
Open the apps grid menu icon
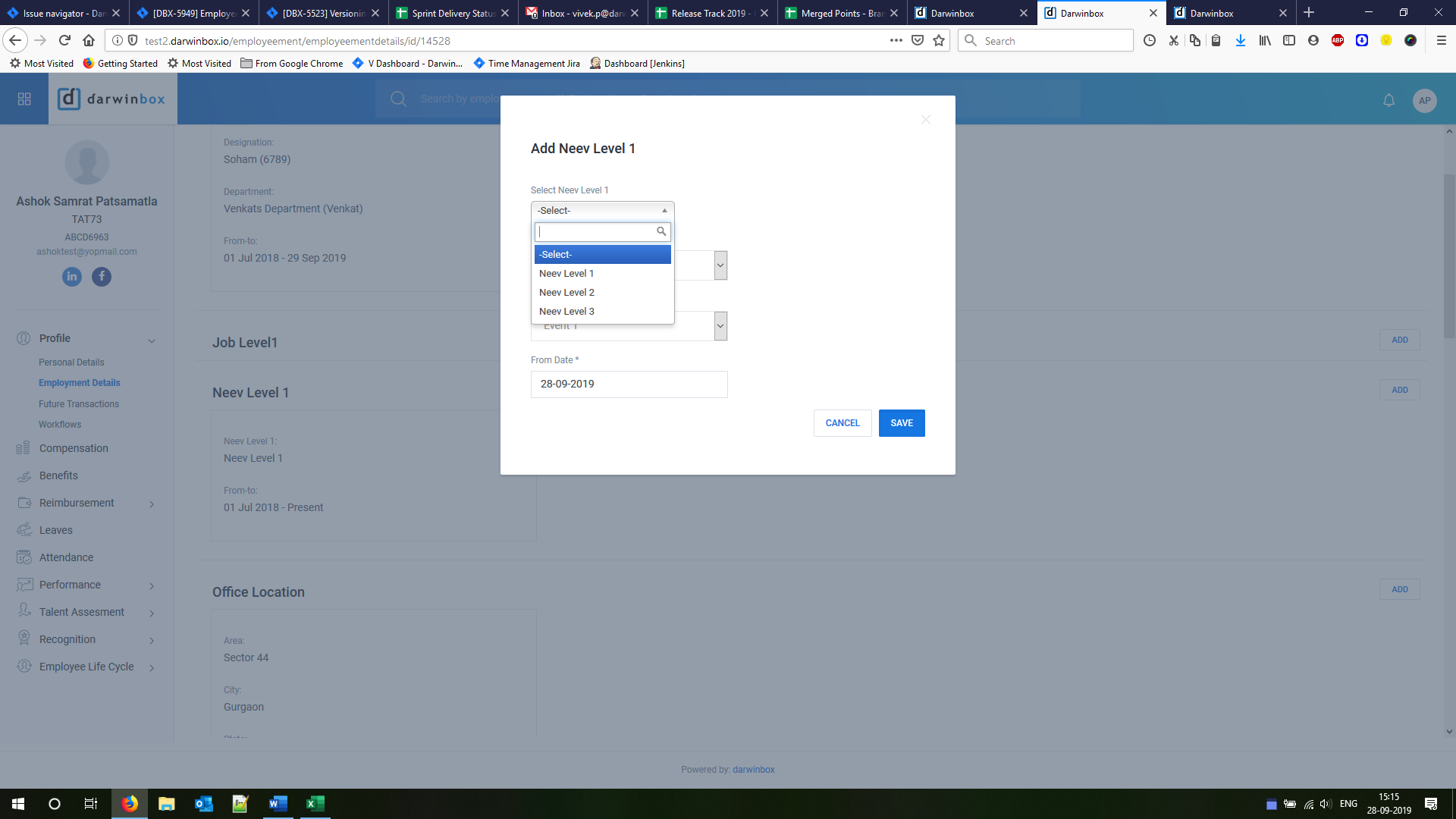click(x=24, y=99)
